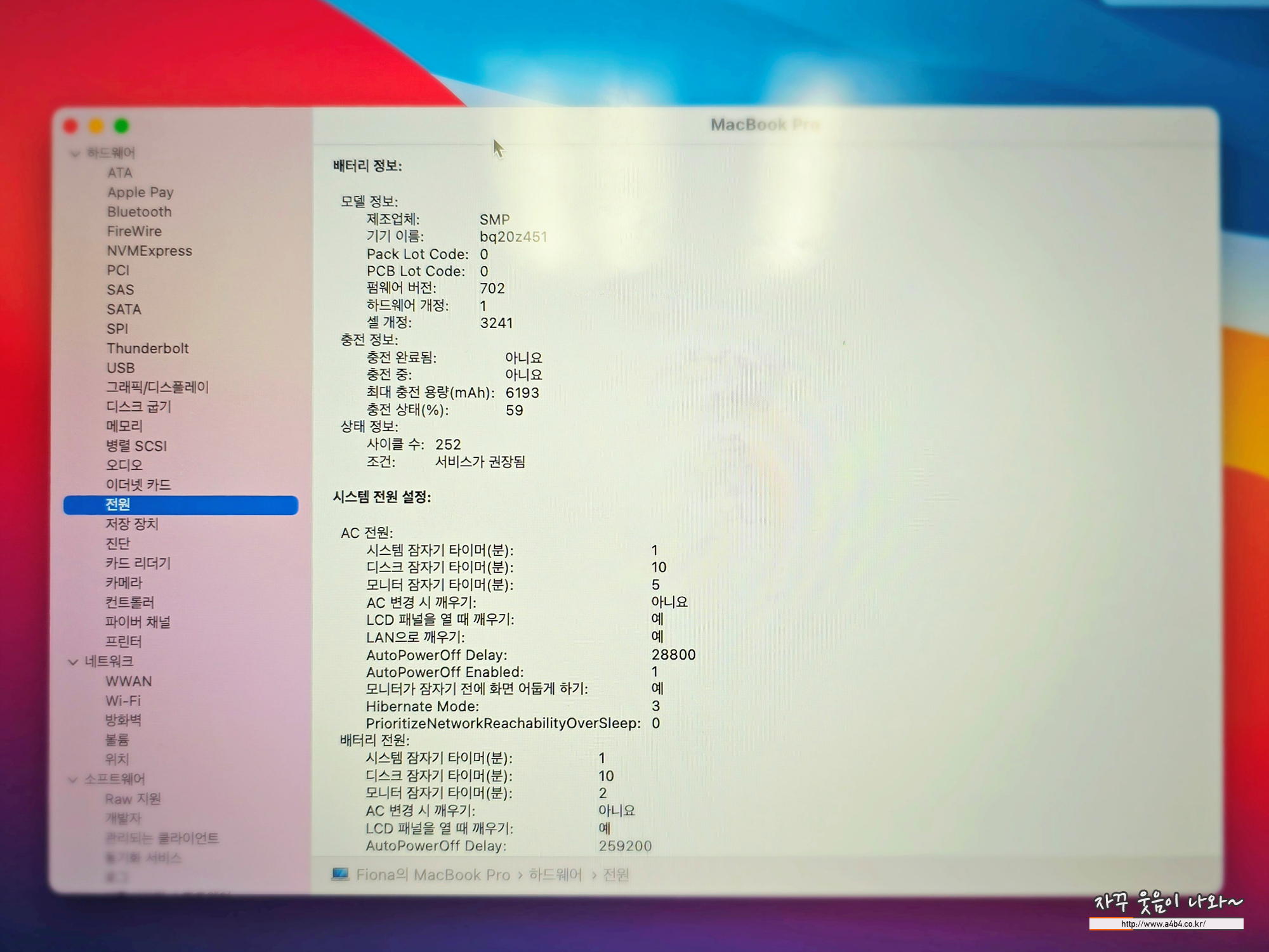Click the laptop icon in the path bar
The image size is (1269, 952).
click(340, 875)
